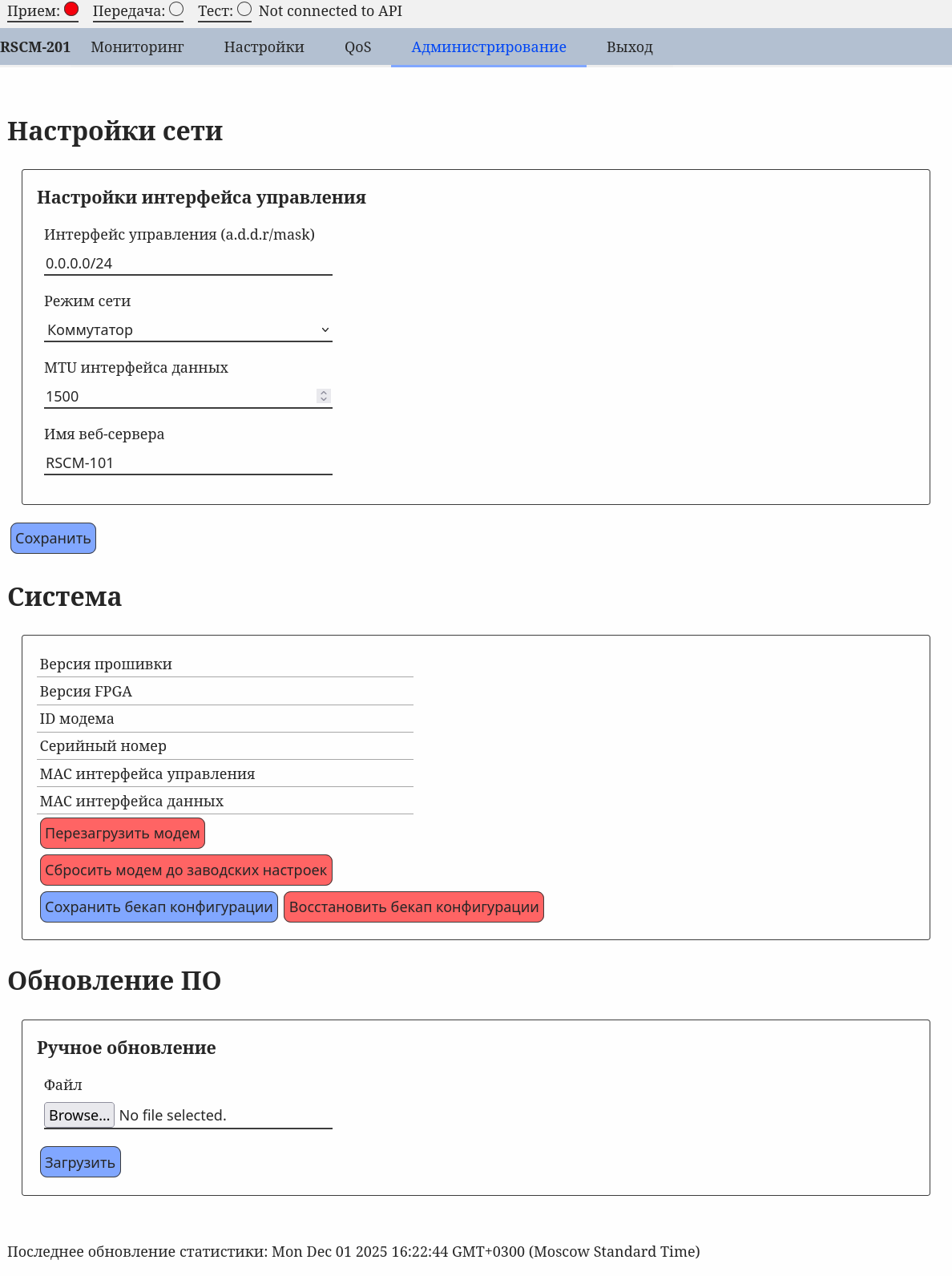Click the Передача status indicator circle
Screen dimensions: 952x1276
(x=176, y=10)
